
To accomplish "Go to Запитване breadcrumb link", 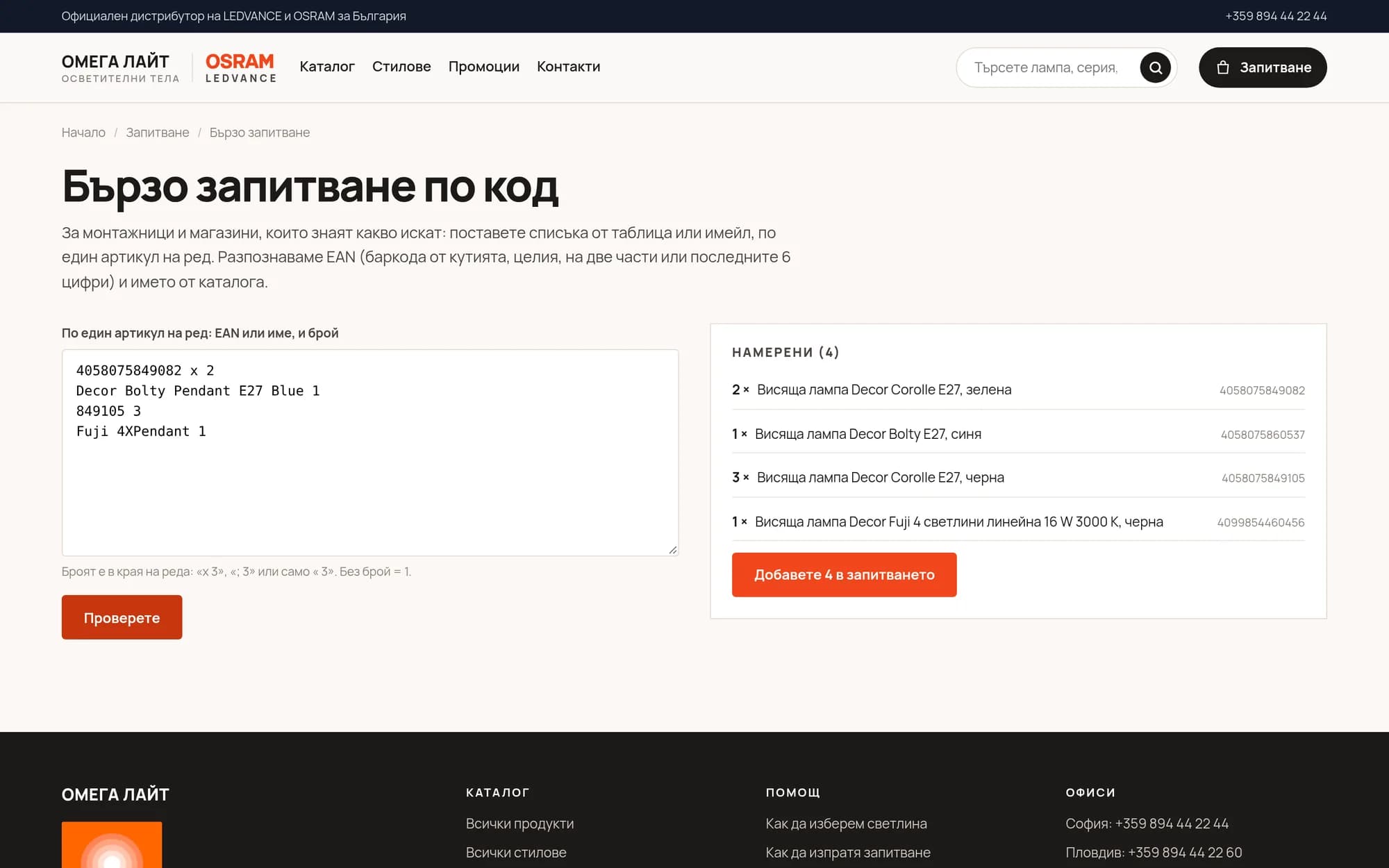I will pos(158,133).
